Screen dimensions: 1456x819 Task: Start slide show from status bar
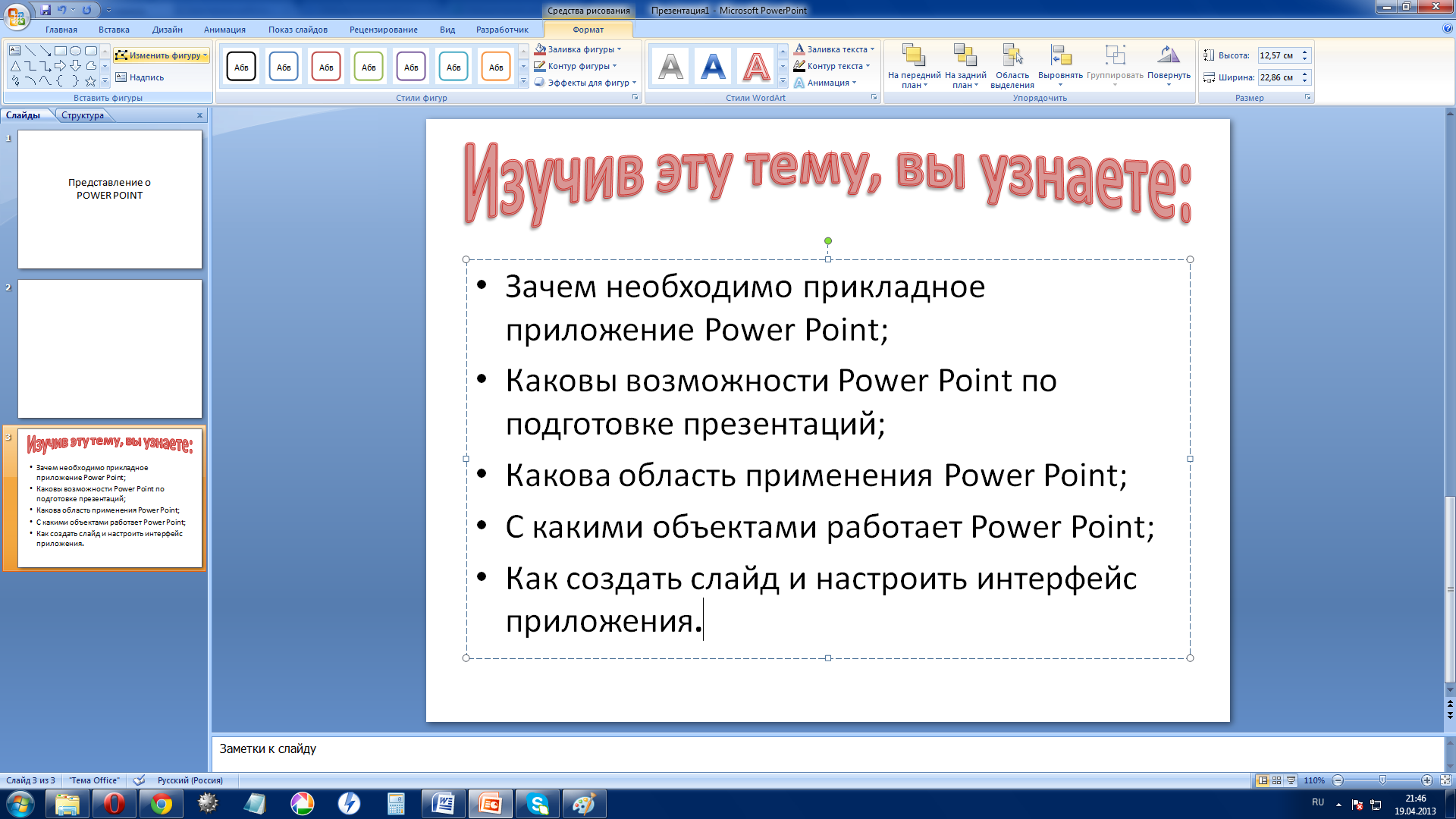click(x=1291, y=780)
